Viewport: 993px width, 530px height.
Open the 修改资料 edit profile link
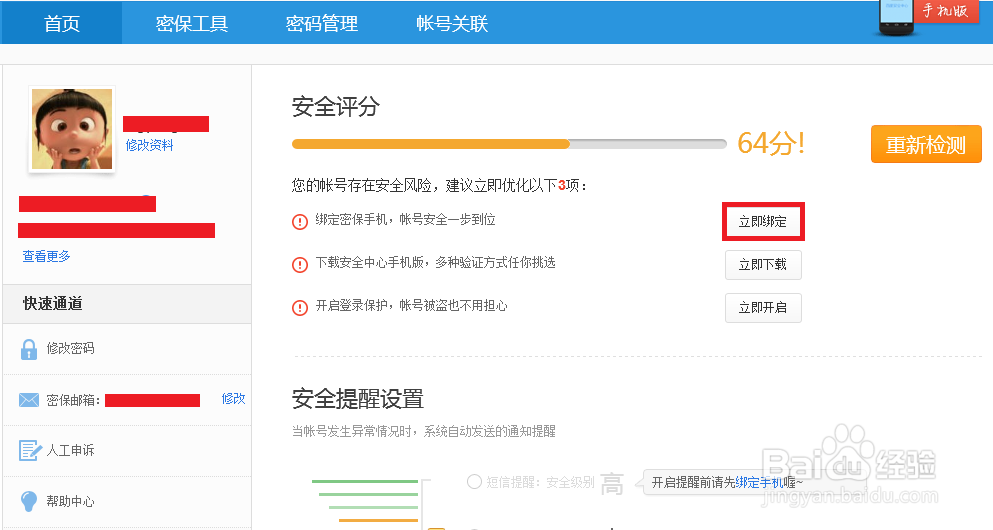[149, 145]
